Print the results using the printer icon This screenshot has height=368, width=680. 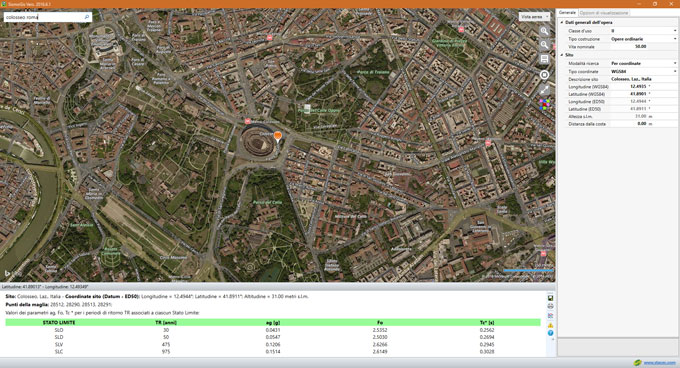[x=550, y=306]
